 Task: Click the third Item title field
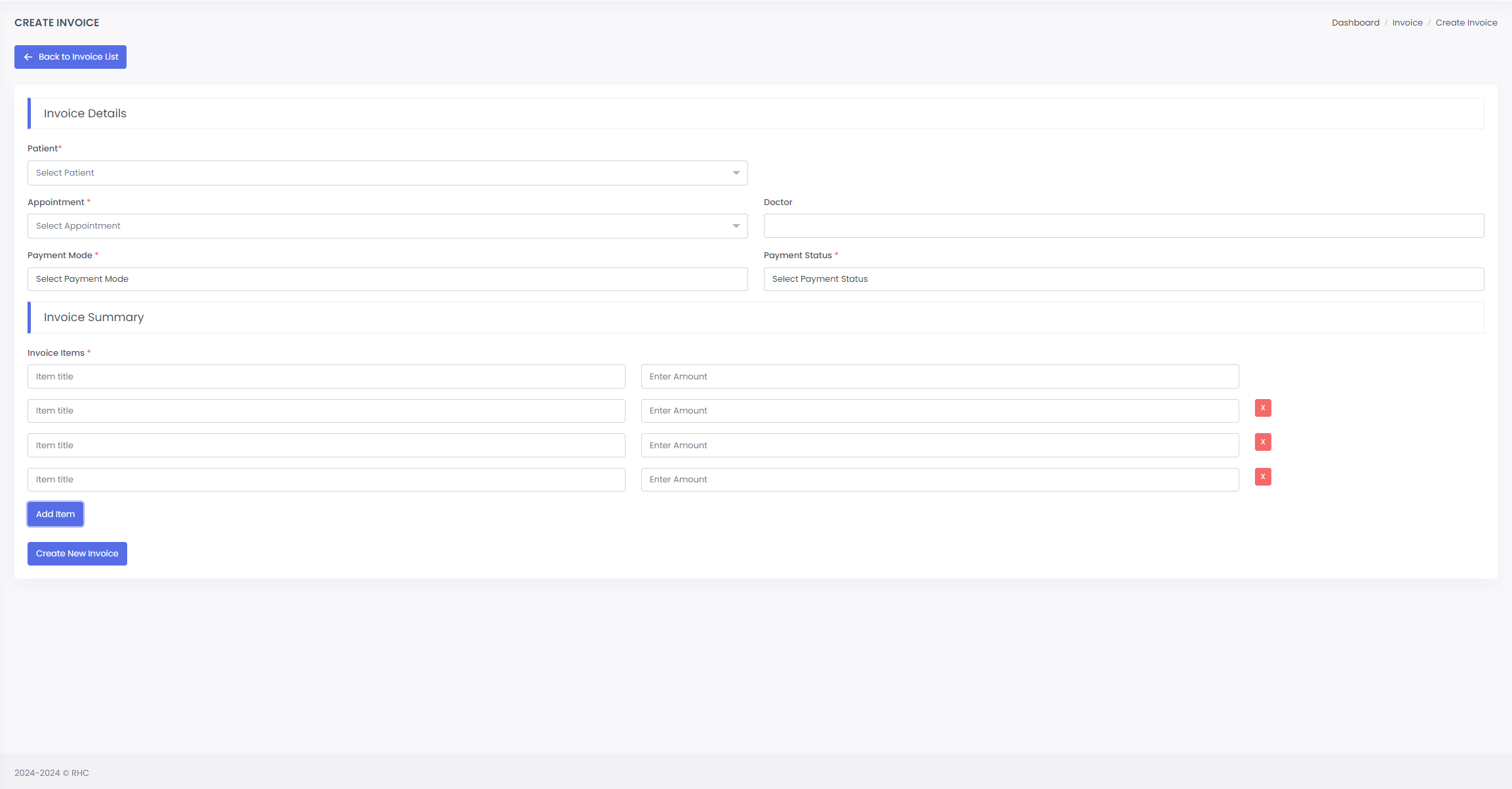pyautogui.click(x=327, y=446)
